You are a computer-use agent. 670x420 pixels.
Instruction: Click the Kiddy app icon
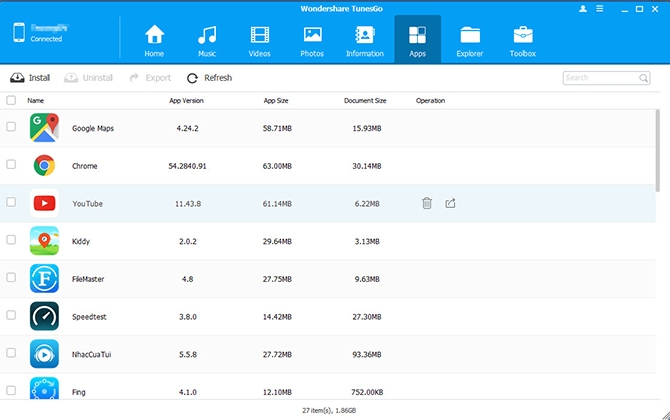[x=44, y=241]
